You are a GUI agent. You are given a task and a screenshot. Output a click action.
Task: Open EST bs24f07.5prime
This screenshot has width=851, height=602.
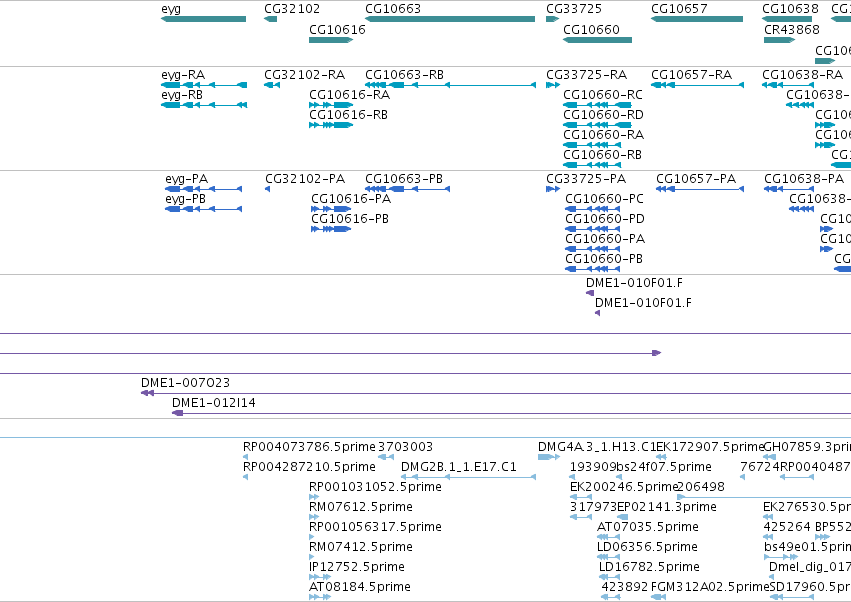pos(664,467)
